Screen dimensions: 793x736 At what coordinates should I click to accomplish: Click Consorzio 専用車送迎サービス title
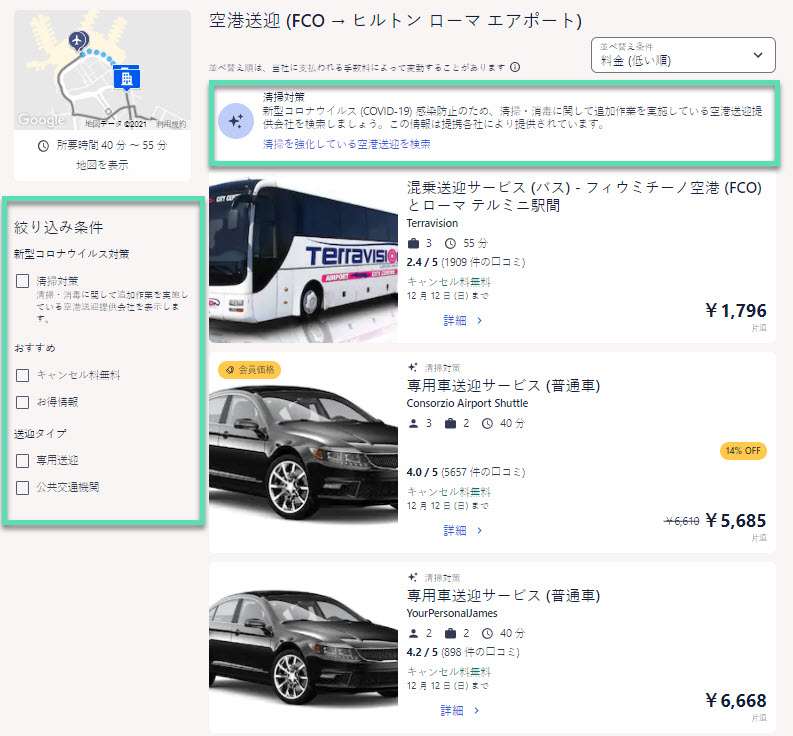click(x=503, y=385)
